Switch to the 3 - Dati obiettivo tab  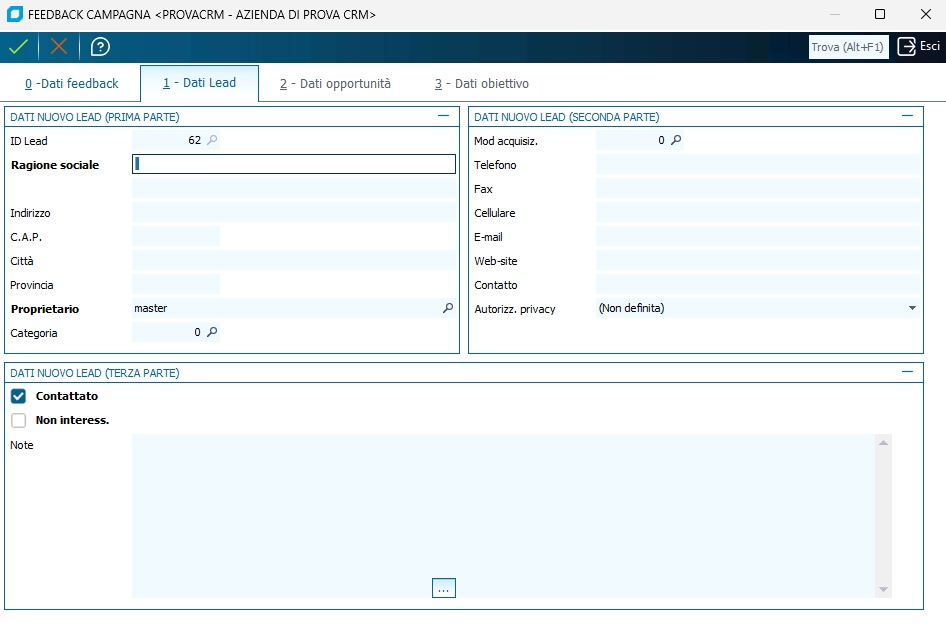(x=481, y=84)
